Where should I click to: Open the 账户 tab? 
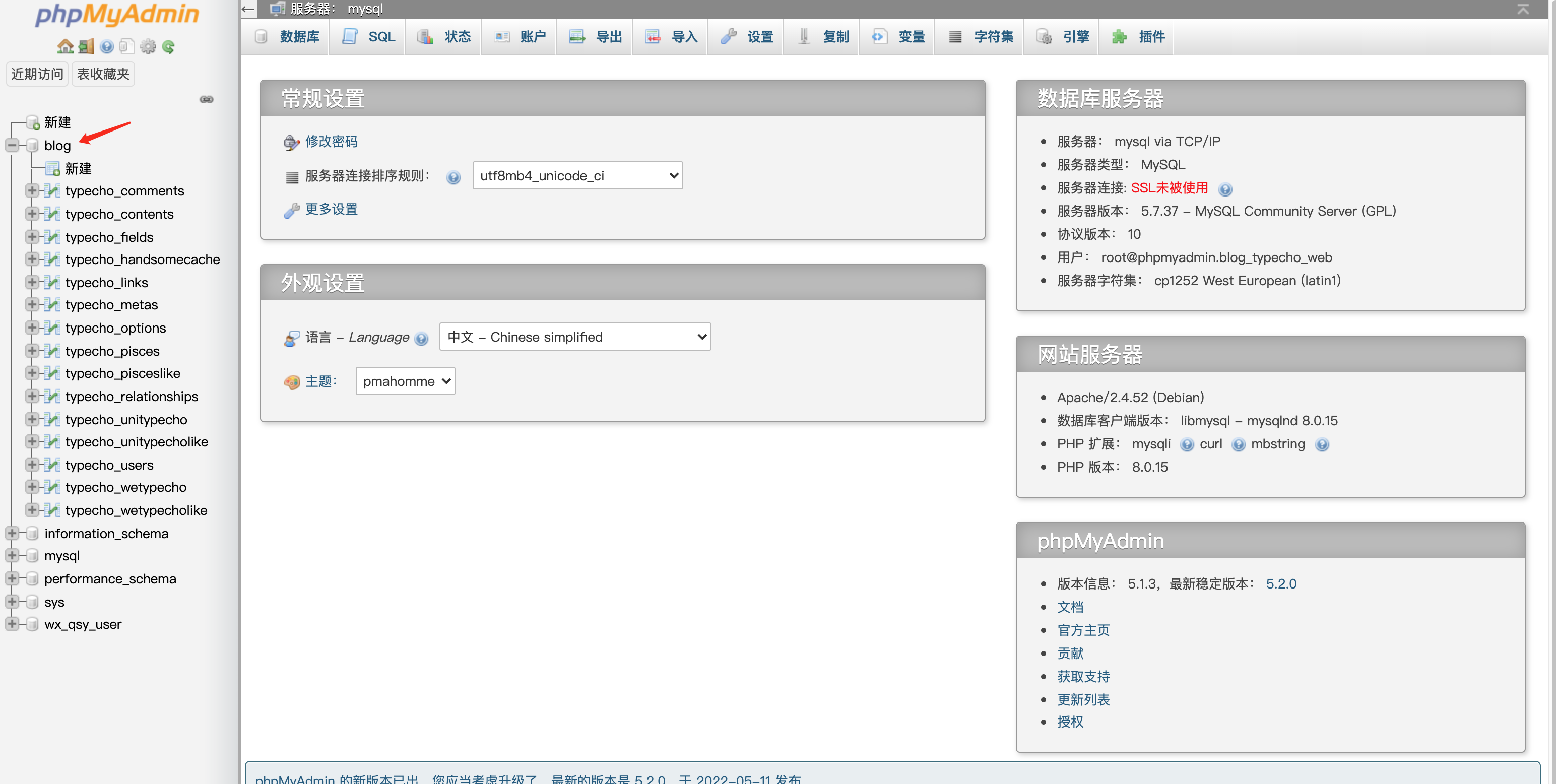520,37
